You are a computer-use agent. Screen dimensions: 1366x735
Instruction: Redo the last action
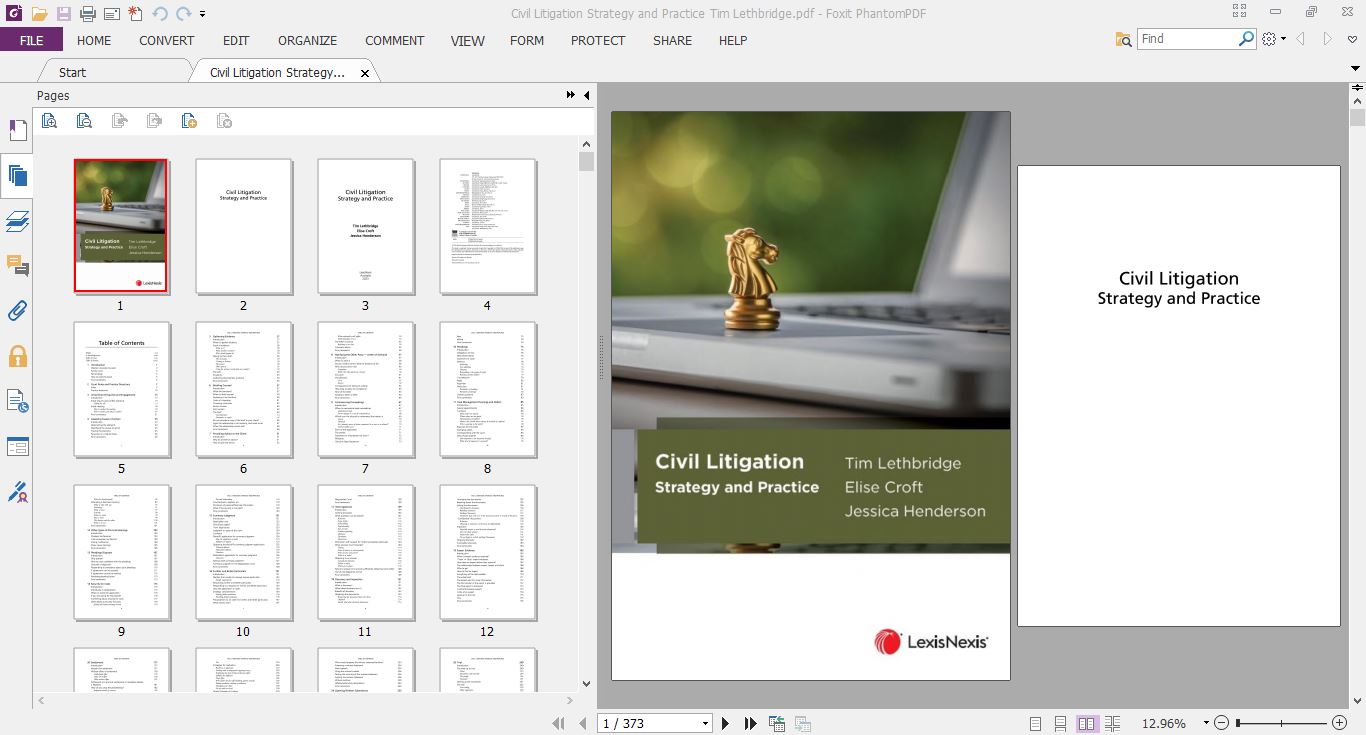click(x=183, y=14)
